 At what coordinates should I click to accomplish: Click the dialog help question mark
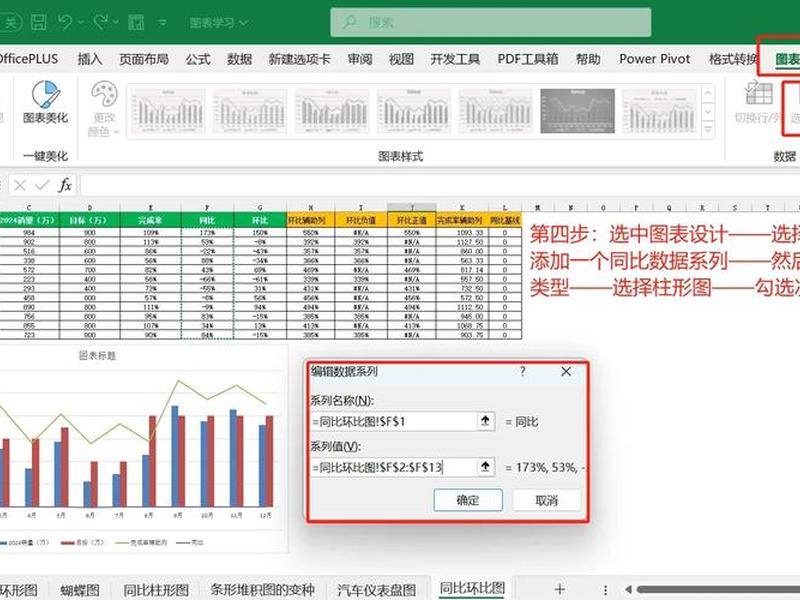(522, 372)
